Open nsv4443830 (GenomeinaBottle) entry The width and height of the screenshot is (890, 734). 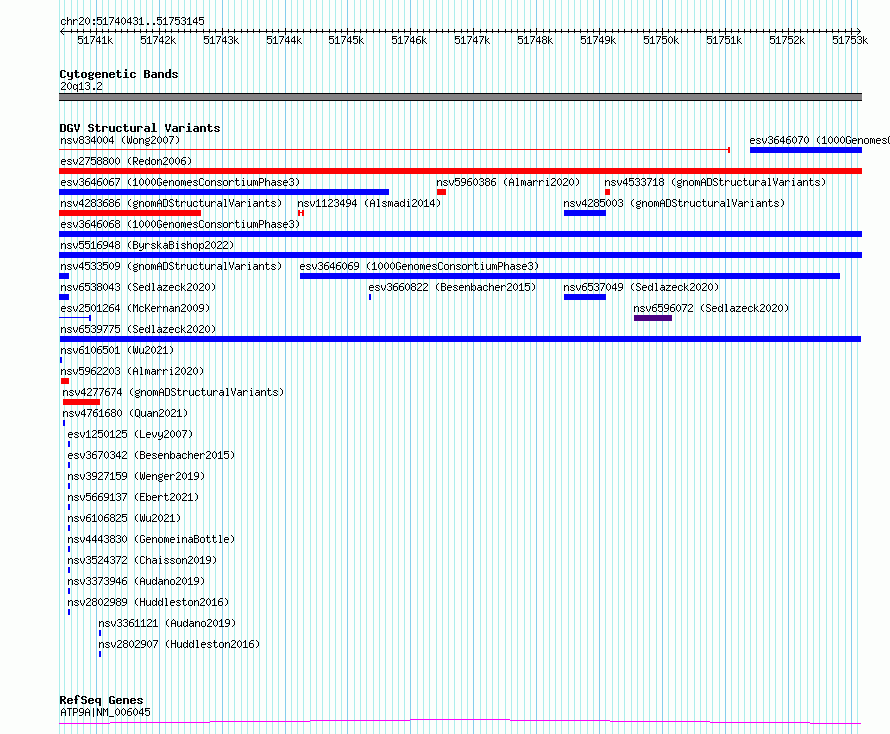151,539
